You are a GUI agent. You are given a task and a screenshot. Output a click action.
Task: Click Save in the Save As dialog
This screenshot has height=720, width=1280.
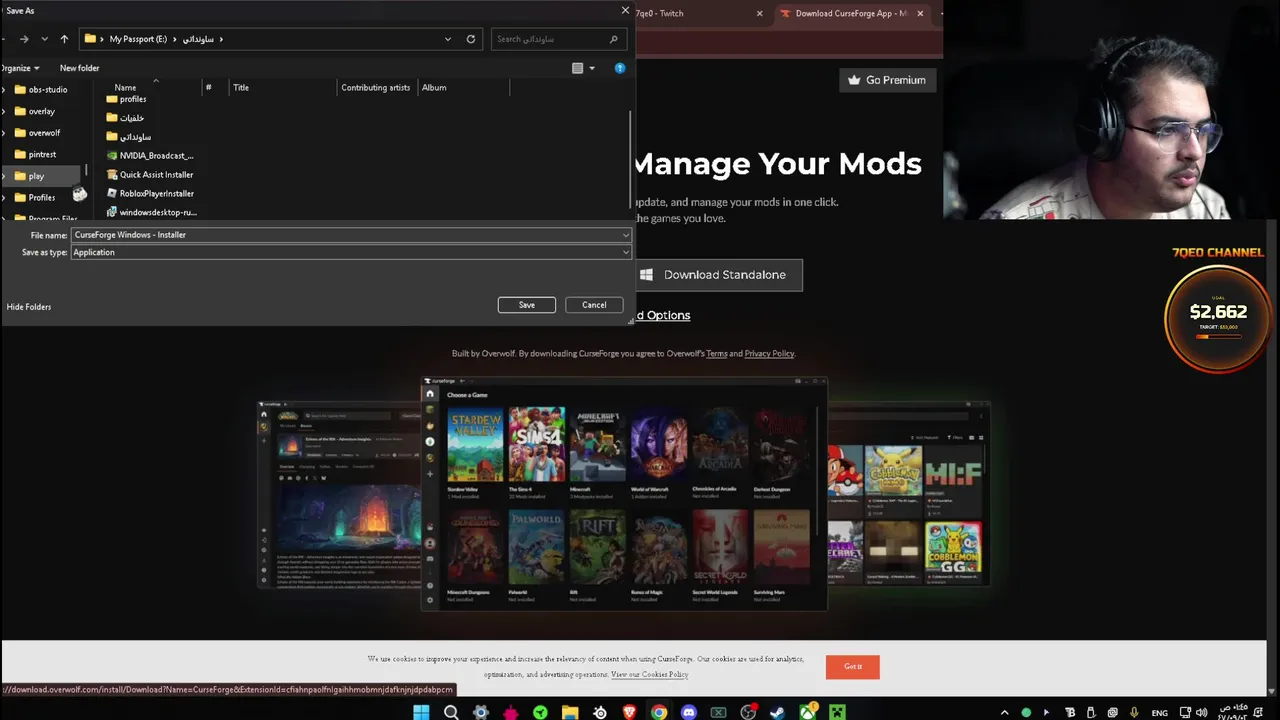click(x=527, y=305)
